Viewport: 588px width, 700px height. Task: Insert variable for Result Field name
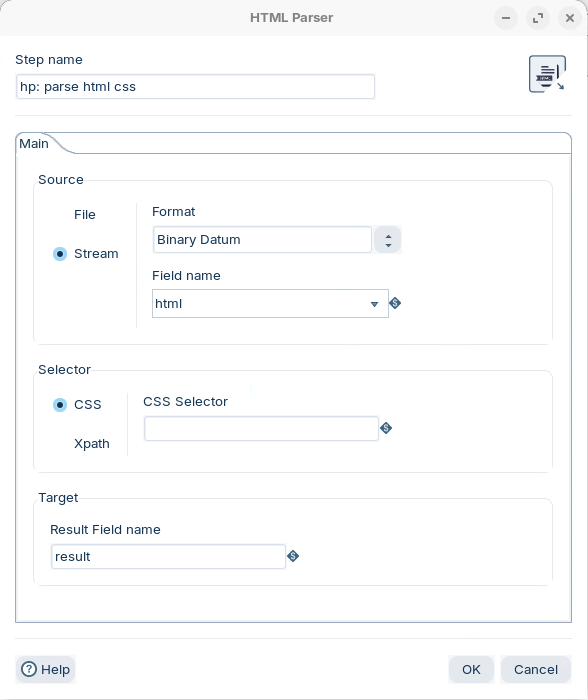click(293, 556)
